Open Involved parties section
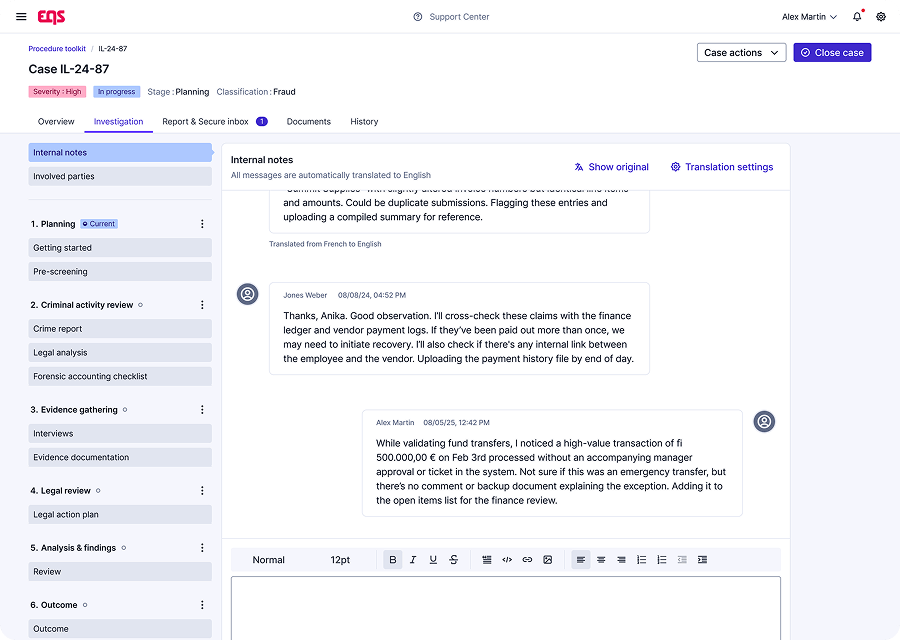 (120, 176)
